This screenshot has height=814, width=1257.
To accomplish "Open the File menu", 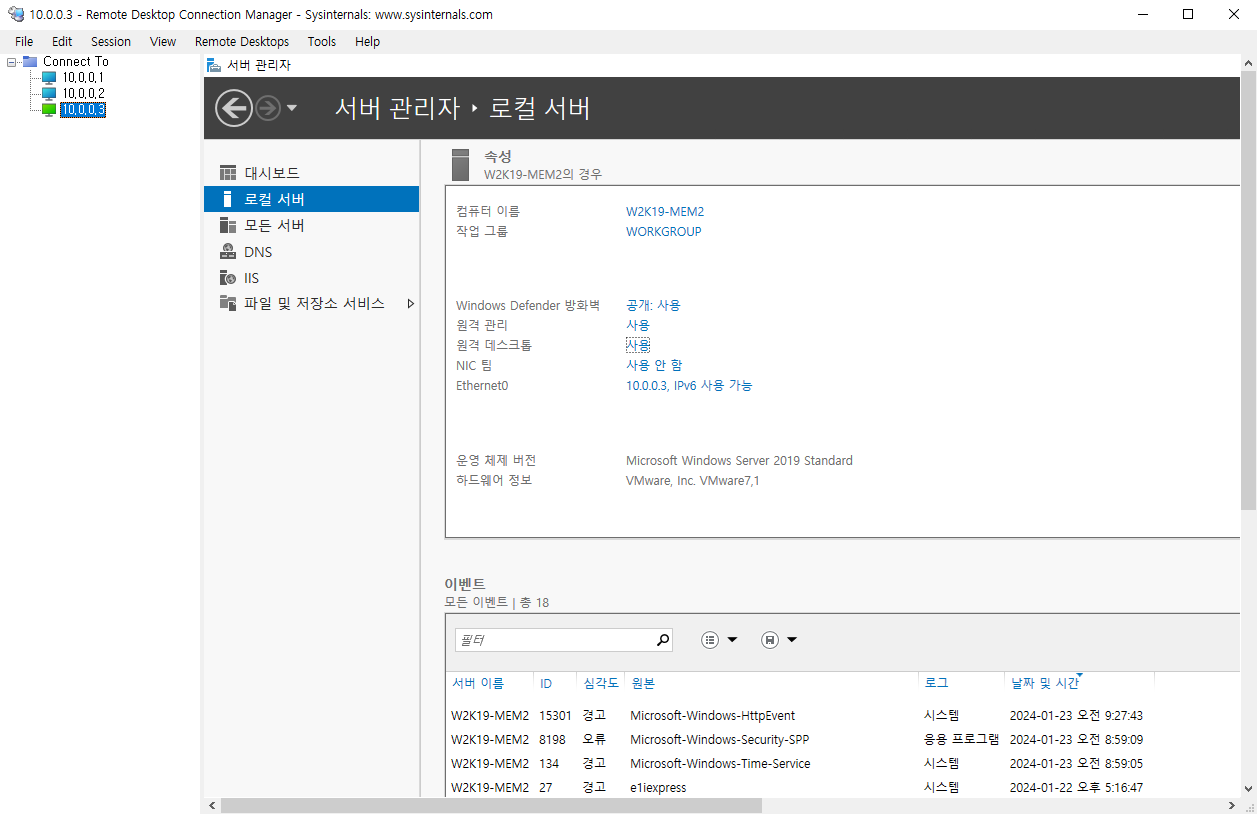I will pos(24,41).
